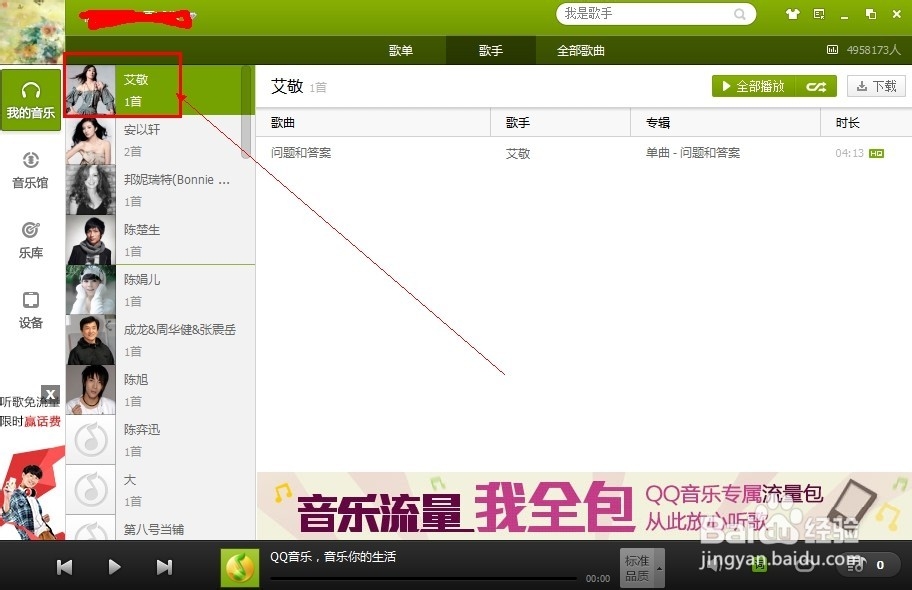The height and width of the screenshot is (590, 912).
Task: Click the playback progress bar
Action: (x=420, y=578)
